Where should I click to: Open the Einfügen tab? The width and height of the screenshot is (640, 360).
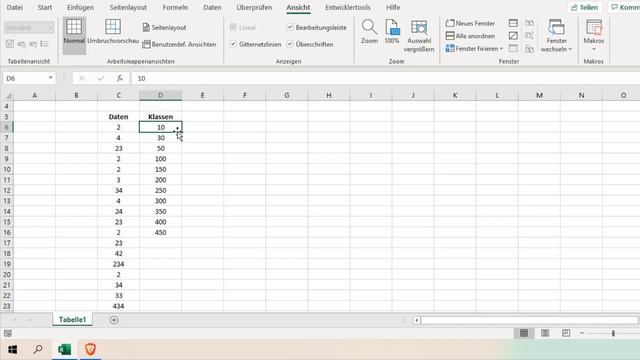[x=80, y=7]
